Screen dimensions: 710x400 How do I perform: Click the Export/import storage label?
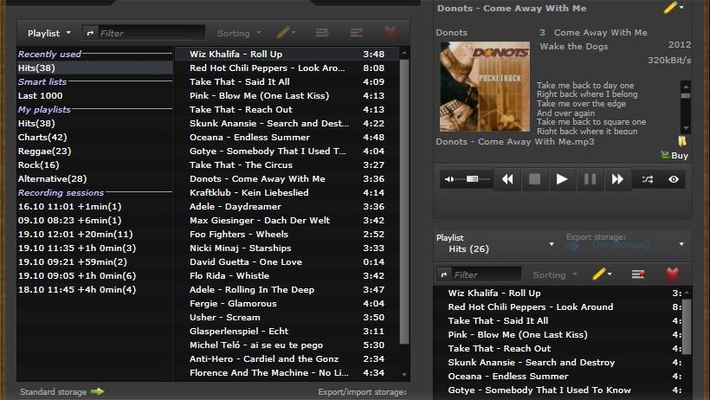pyautogui.click(x=362, y=392)
